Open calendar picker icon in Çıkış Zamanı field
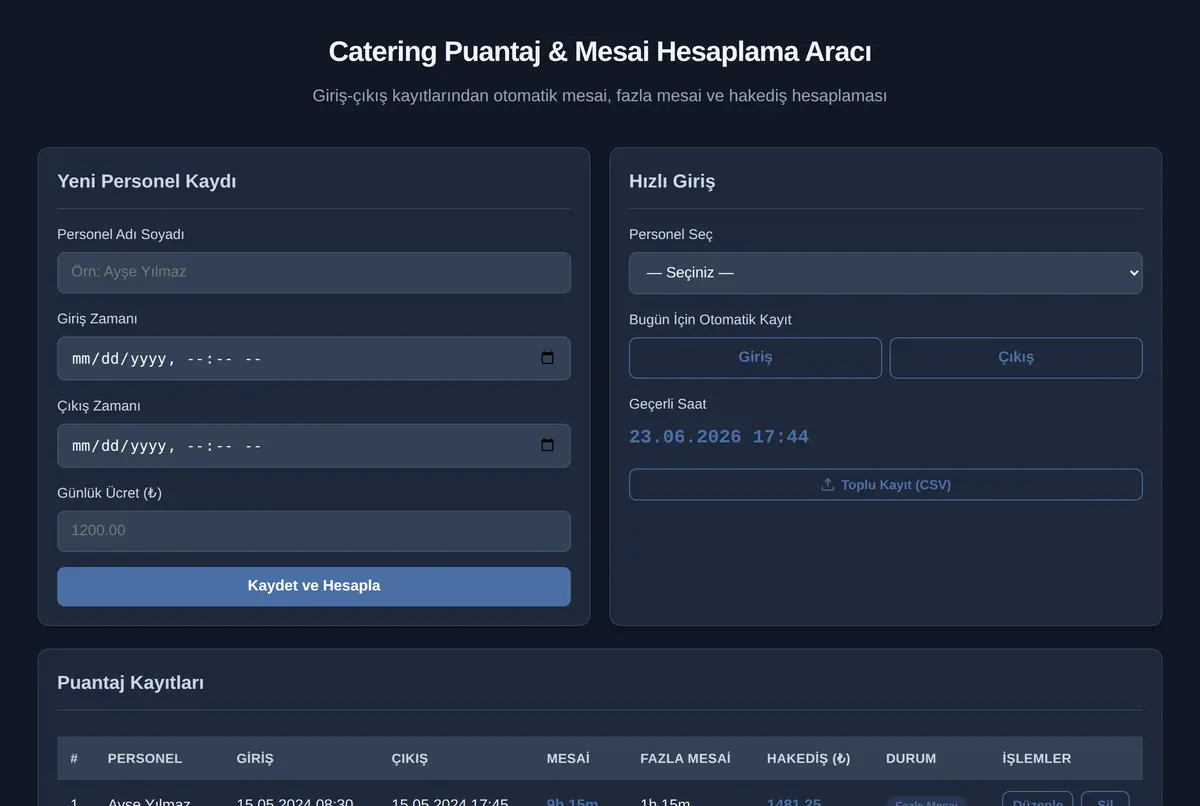Image resolution: width=1200 pixels, height=806 pixels. coord(547,445)
